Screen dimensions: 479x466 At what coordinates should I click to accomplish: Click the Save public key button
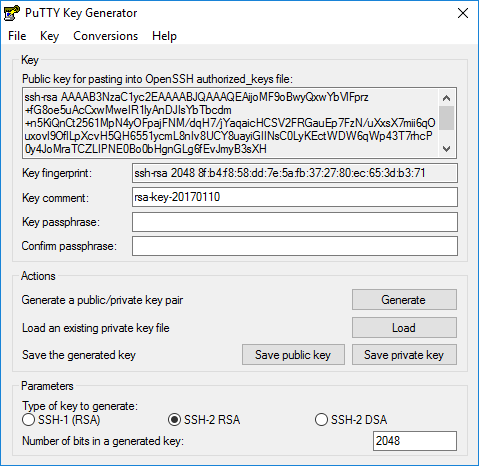pos(293,355)
